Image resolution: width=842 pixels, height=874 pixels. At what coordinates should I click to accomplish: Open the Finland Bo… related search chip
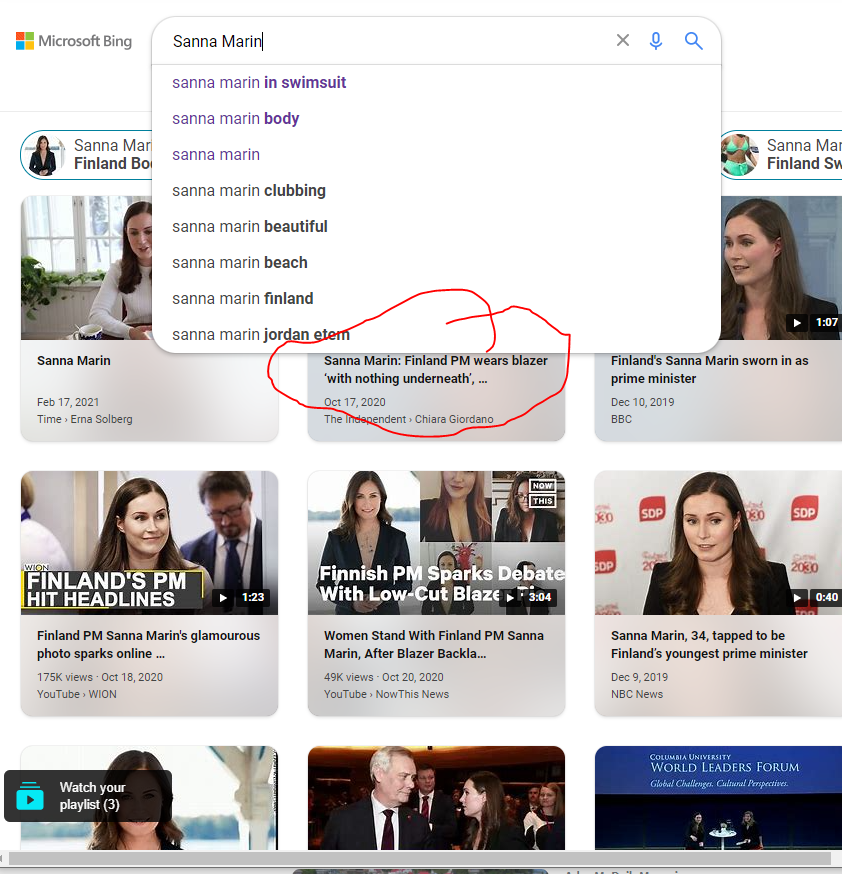[86, 155]
